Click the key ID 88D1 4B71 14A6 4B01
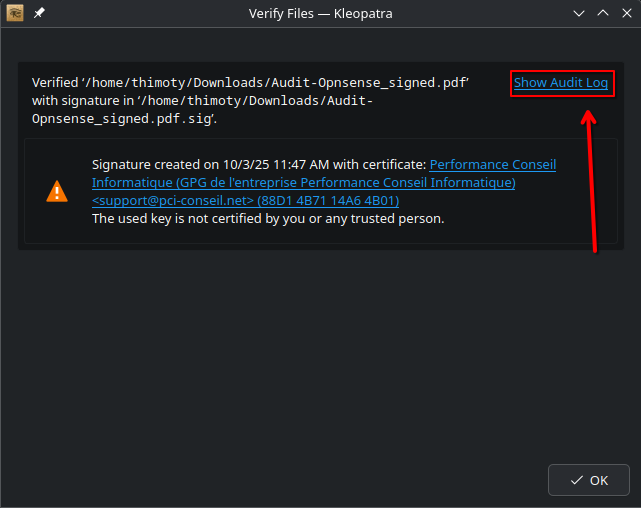The height and width of the screenshot is (508, 641). (x=328, y=201)
